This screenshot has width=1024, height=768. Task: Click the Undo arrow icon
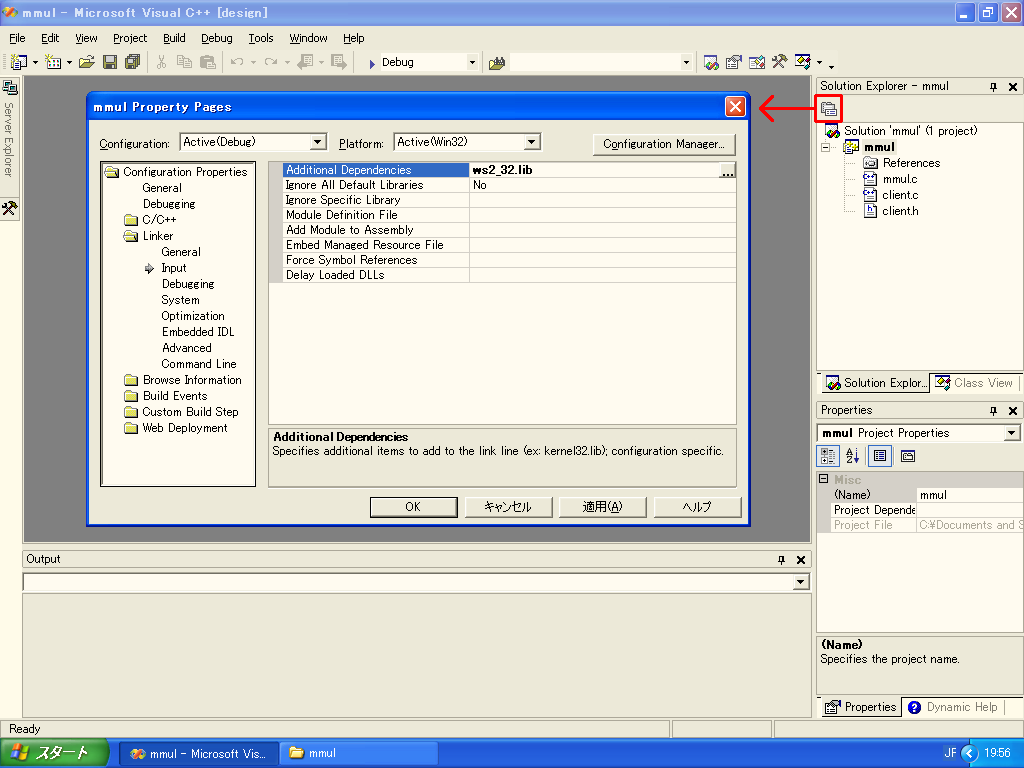pyautogui.click(x=237, y=62)
